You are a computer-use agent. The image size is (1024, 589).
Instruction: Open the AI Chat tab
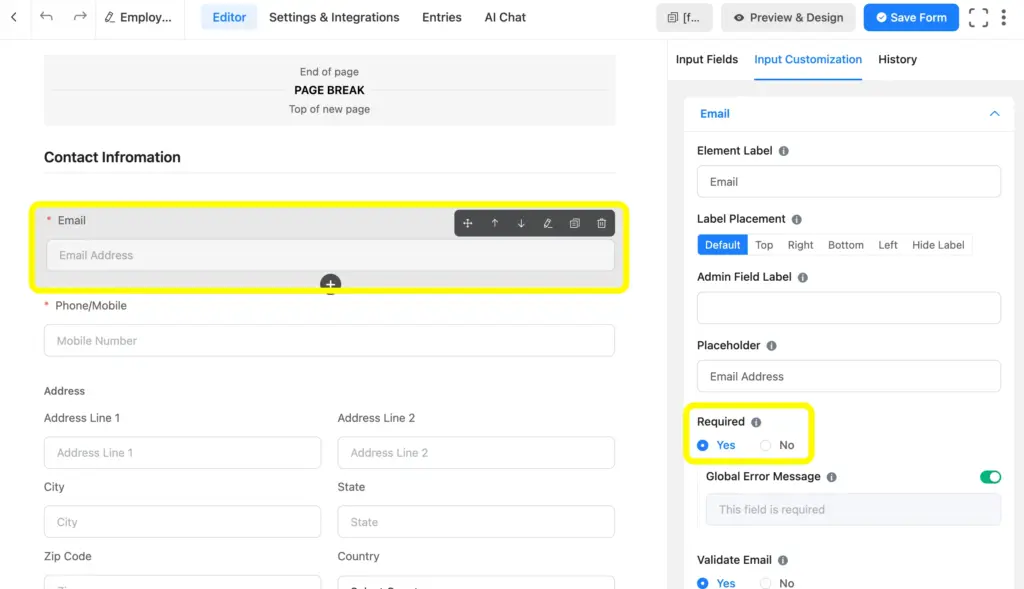coord(505,18)
